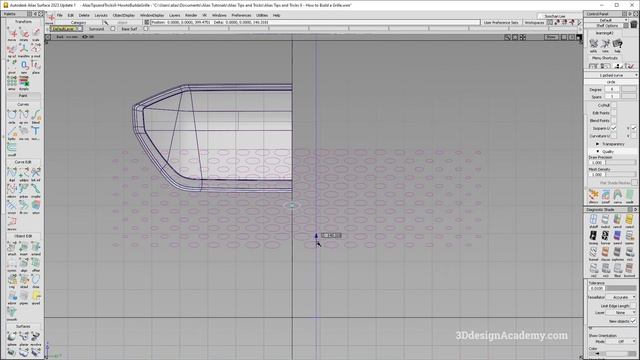Toggle the Edit Points checkbox
Image resolution: width=640 pixels, height=360 pixels.
pyautogui.click(x=614, y=113)
